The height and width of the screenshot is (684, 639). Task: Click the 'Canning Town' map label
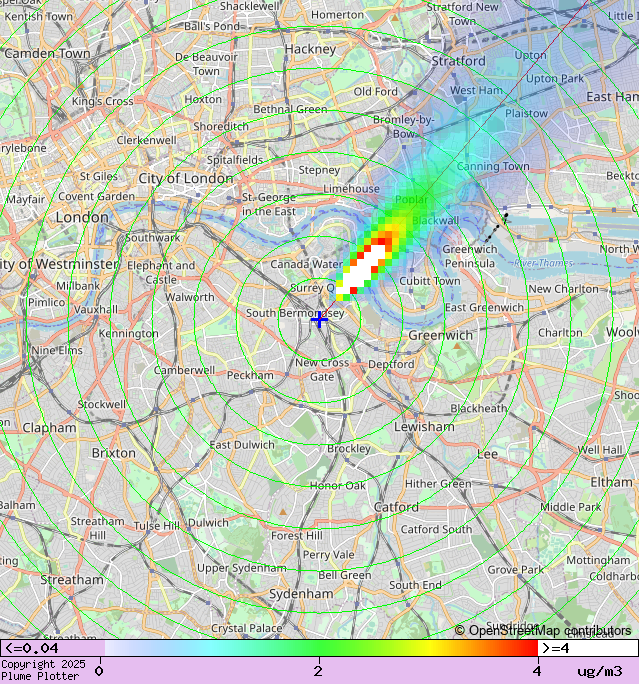(x=493, y=166)
